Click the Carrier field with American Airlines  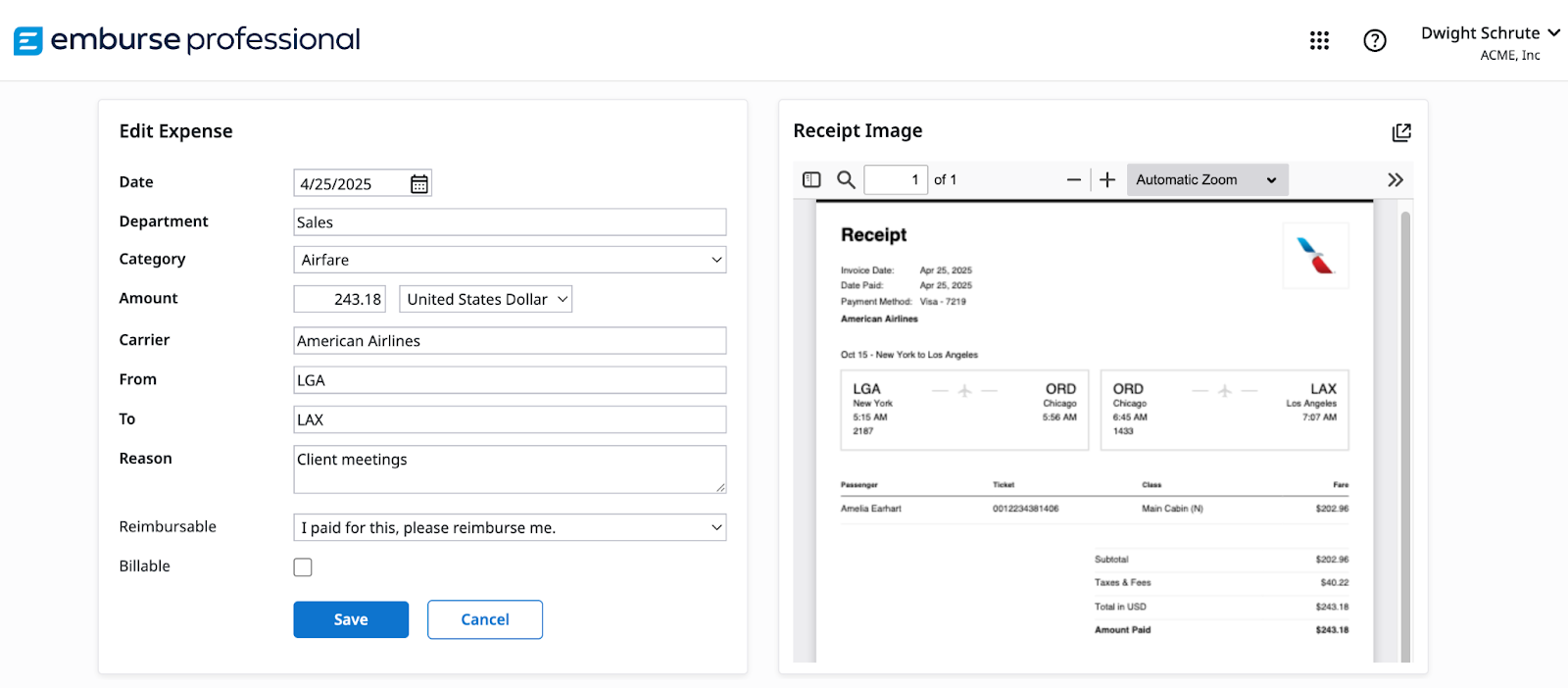pos(510,340)
